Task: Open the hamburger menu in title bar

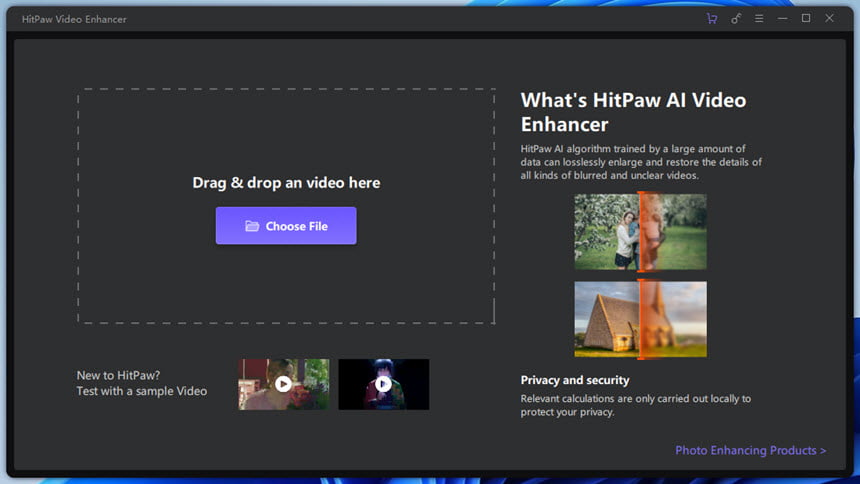Action: point(759,19)
